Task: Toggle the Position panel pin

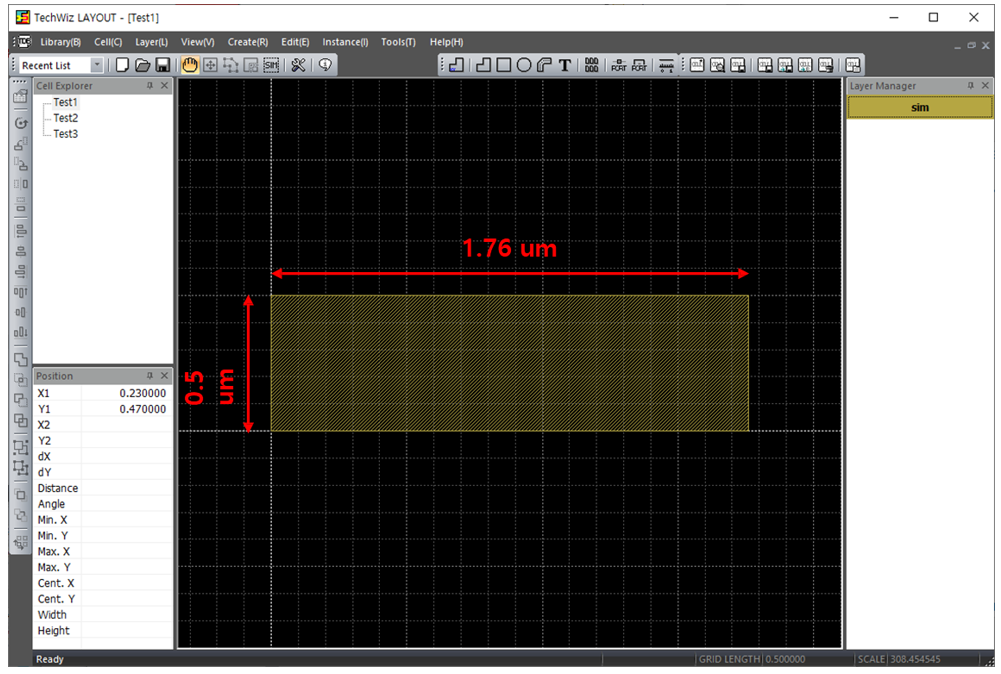Action: pyautogui.click(x=150, y=376)
